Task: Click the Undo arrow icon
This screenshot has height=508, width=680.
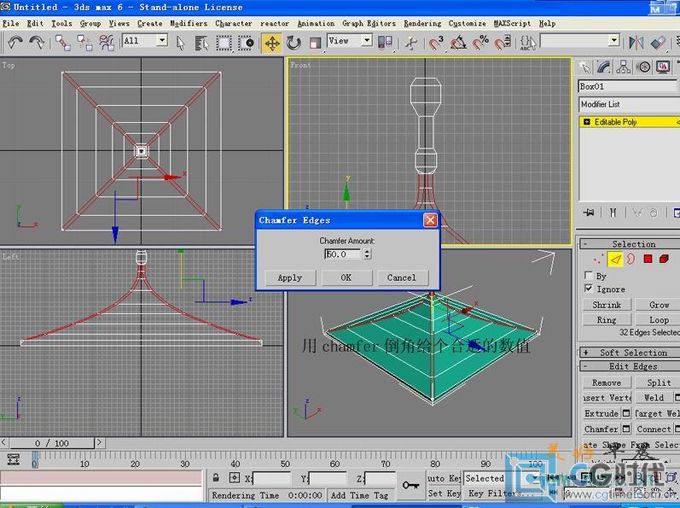Action: click(15, 43)
